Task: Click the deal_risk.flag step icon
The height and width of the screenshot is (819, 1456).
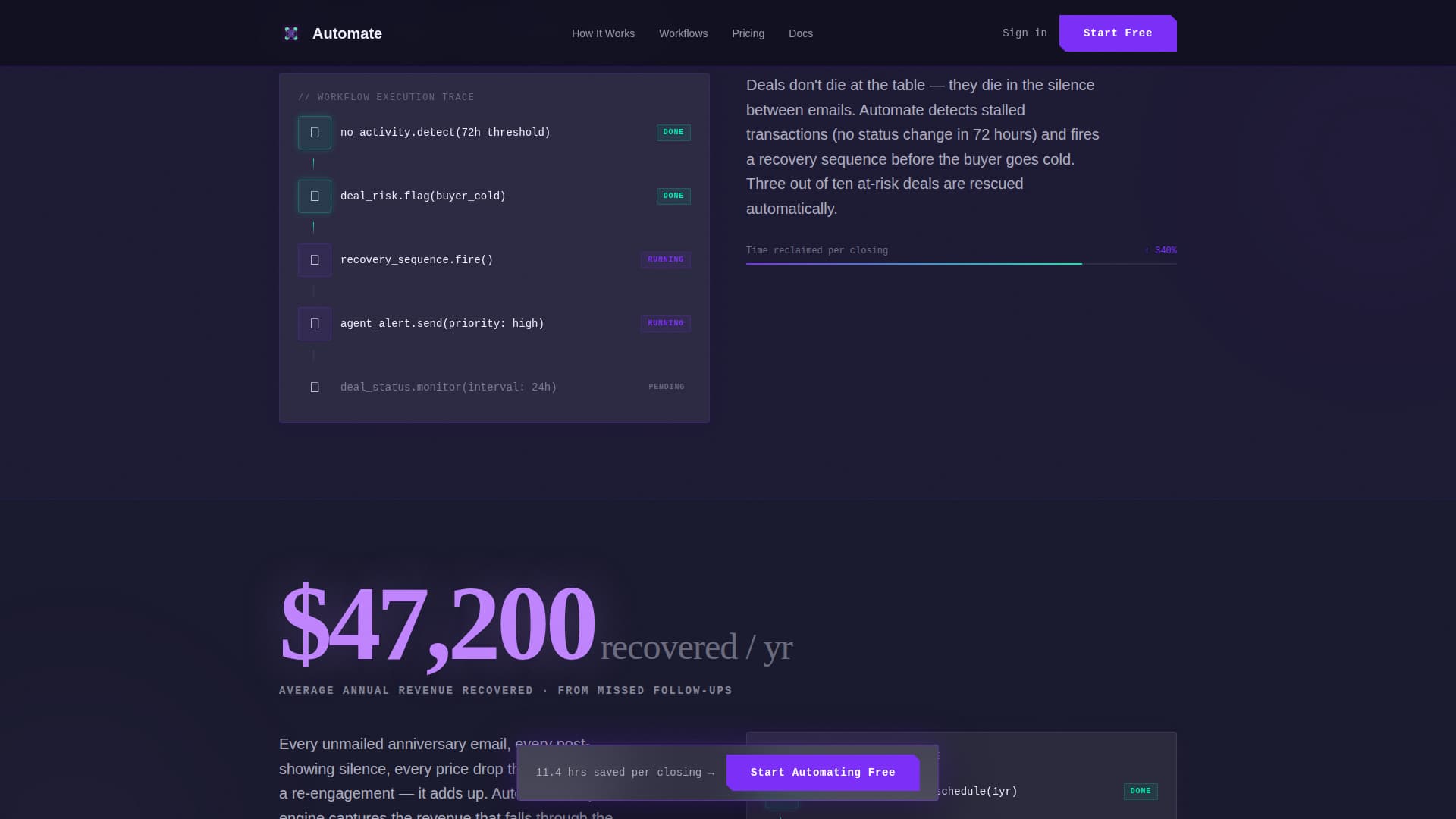Action: coord(315,196)
